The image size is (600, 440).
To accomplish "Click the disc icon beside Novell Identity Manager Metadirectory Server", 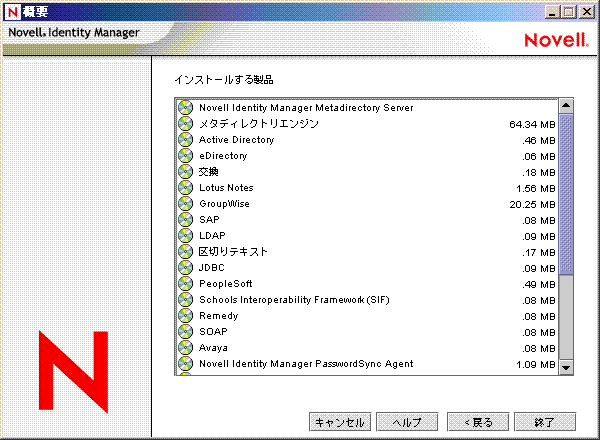I will 186,108.
